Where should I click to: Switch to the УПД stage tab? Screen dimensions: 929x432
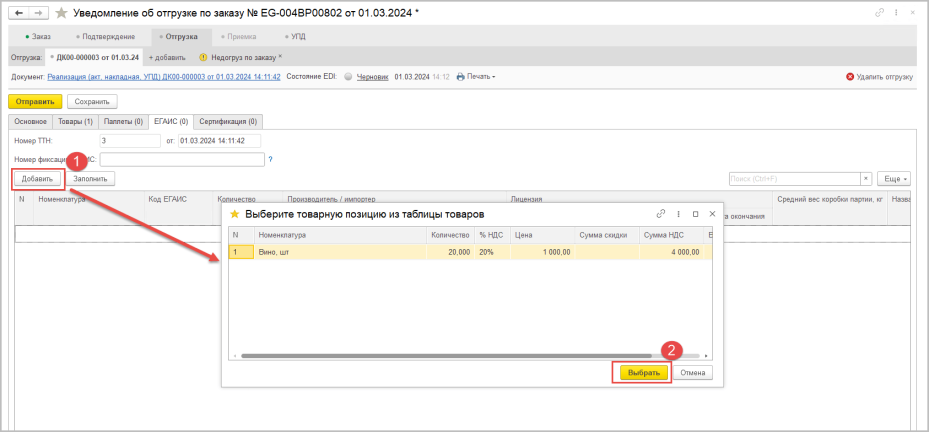[295, 37]
